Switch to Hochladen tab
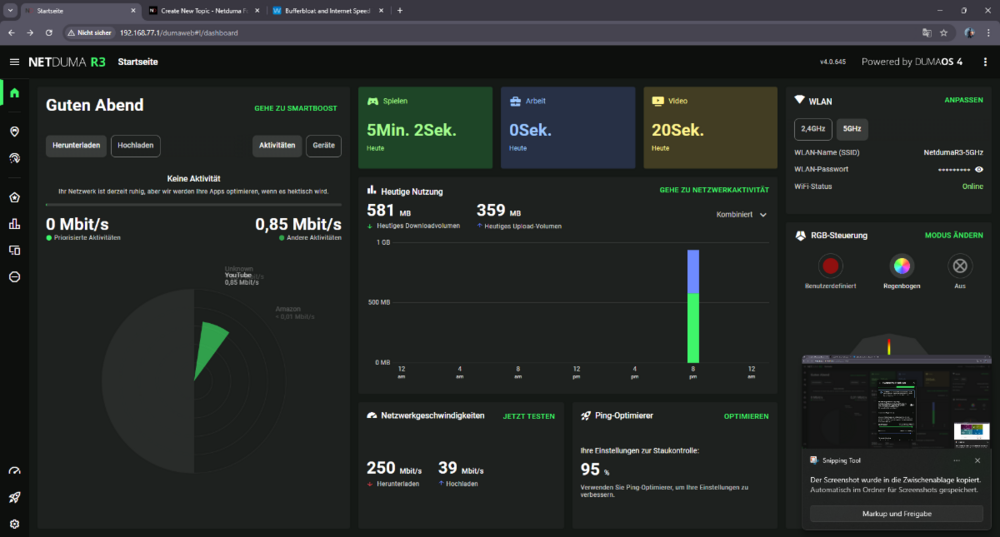Image resolution: width=1000 pixels, height=537 pixels. click(x=135, y=146)
